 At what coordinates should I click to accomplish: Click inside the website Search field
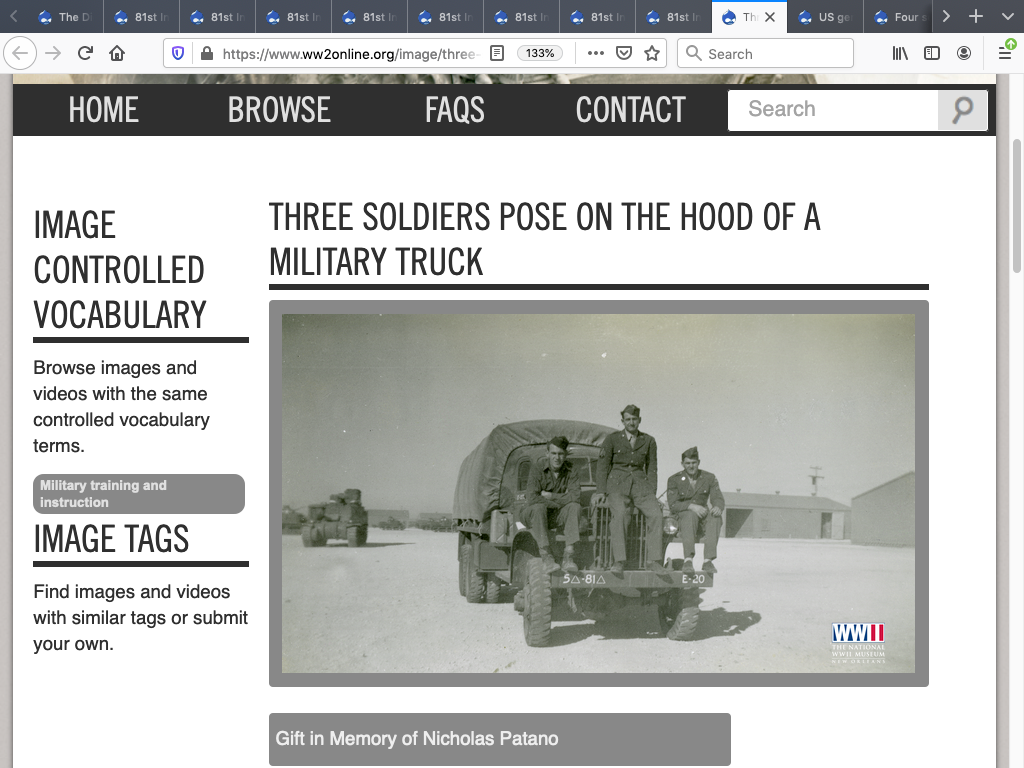click(834, 110)
